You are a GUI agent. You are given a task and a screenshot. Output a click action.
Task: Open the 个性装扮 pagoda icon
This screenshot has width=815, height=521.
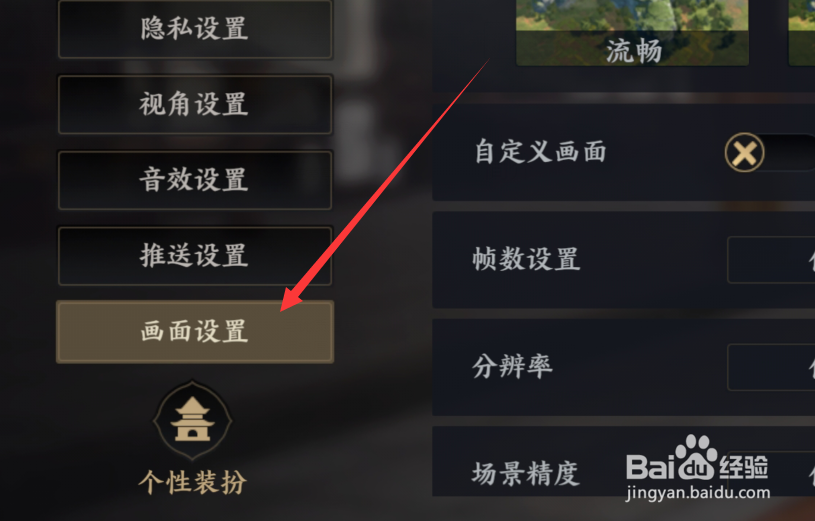192,420
